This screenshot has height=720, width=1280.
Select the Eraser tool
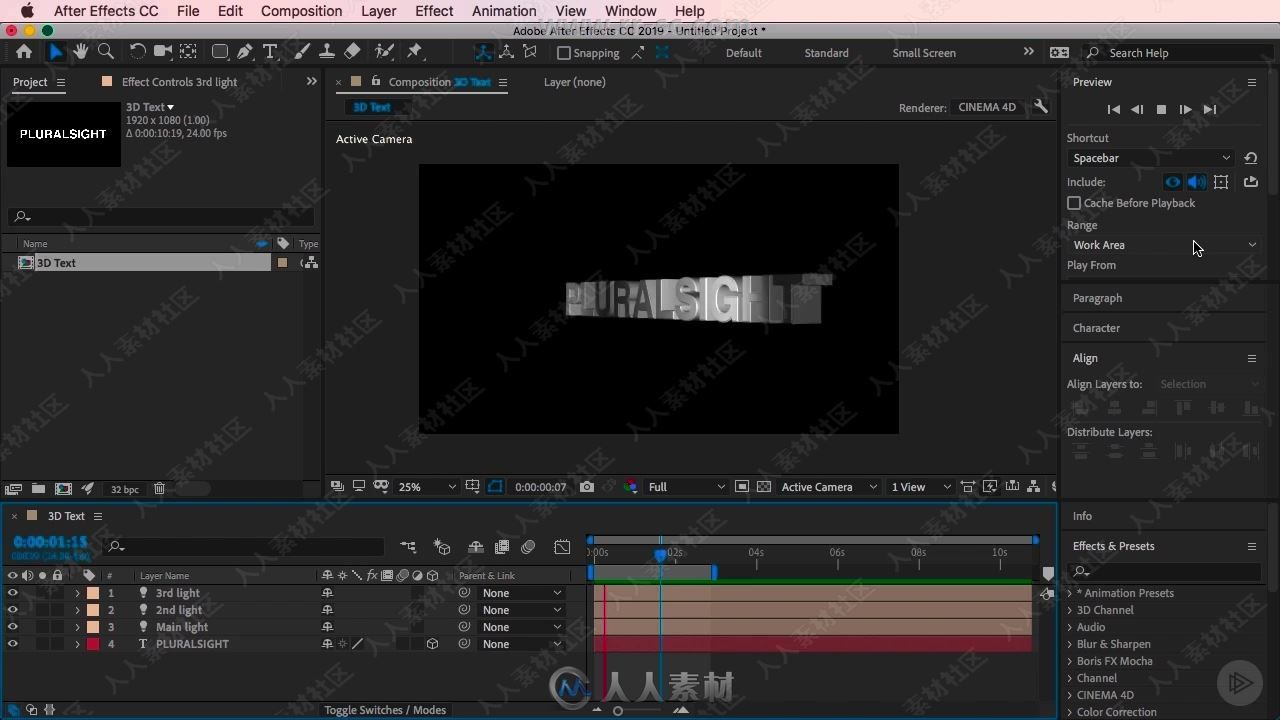pyautogui.click(x=352, y=52)
